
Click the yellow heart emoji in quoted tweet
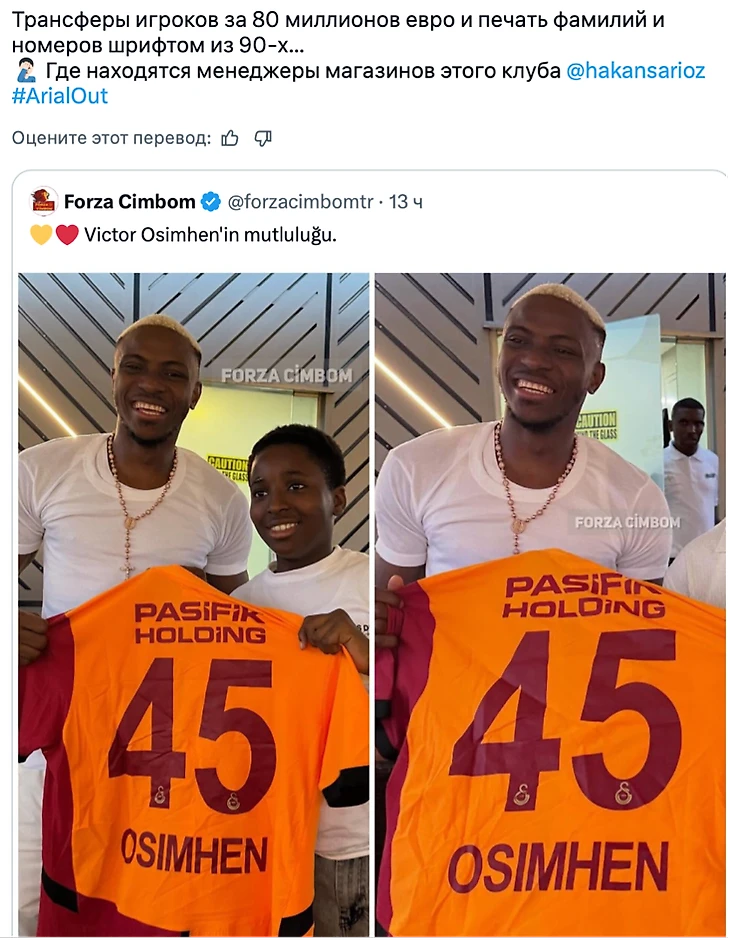pos(41,235)
